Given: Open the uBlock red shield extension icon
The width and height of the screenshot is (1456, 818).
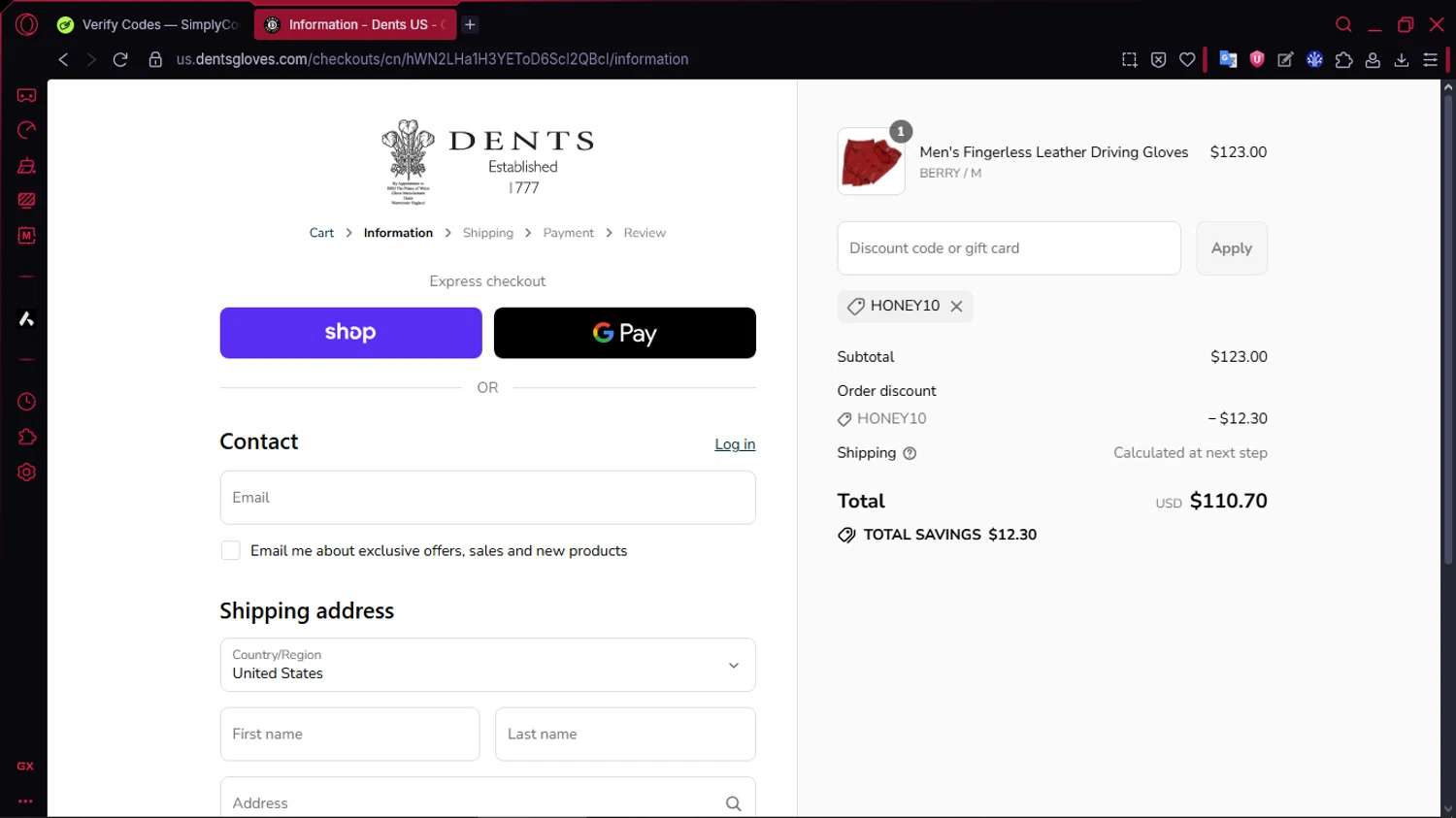Looking at the screenshot, I should click(1257, 59).
